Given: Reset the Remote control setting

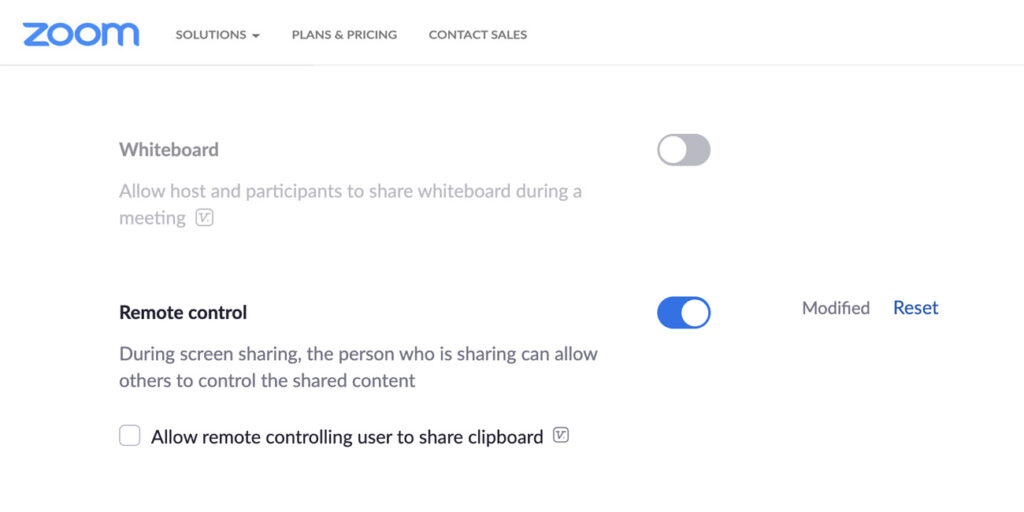Looking at the screenshot, I should (915, 308).
